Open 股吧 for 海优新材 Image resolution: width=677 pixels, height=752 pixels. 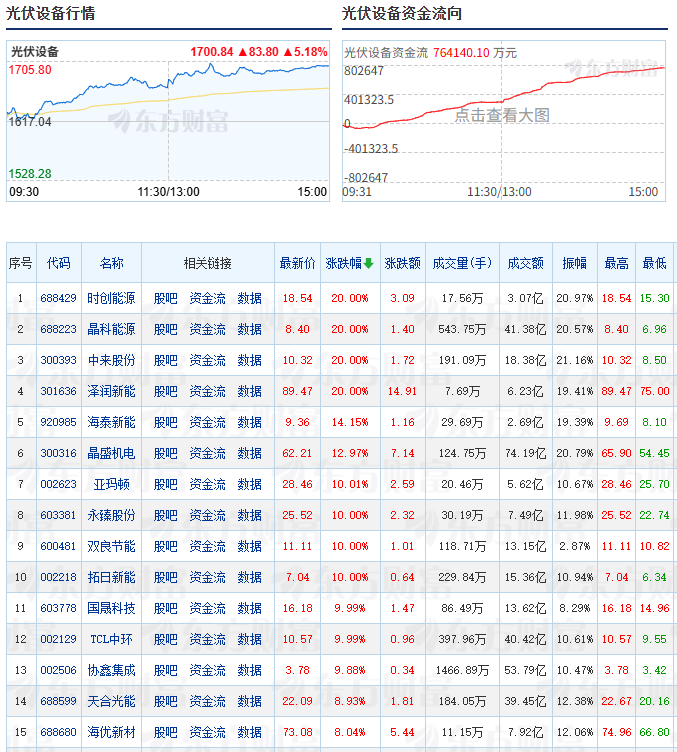tap(165, 732)
